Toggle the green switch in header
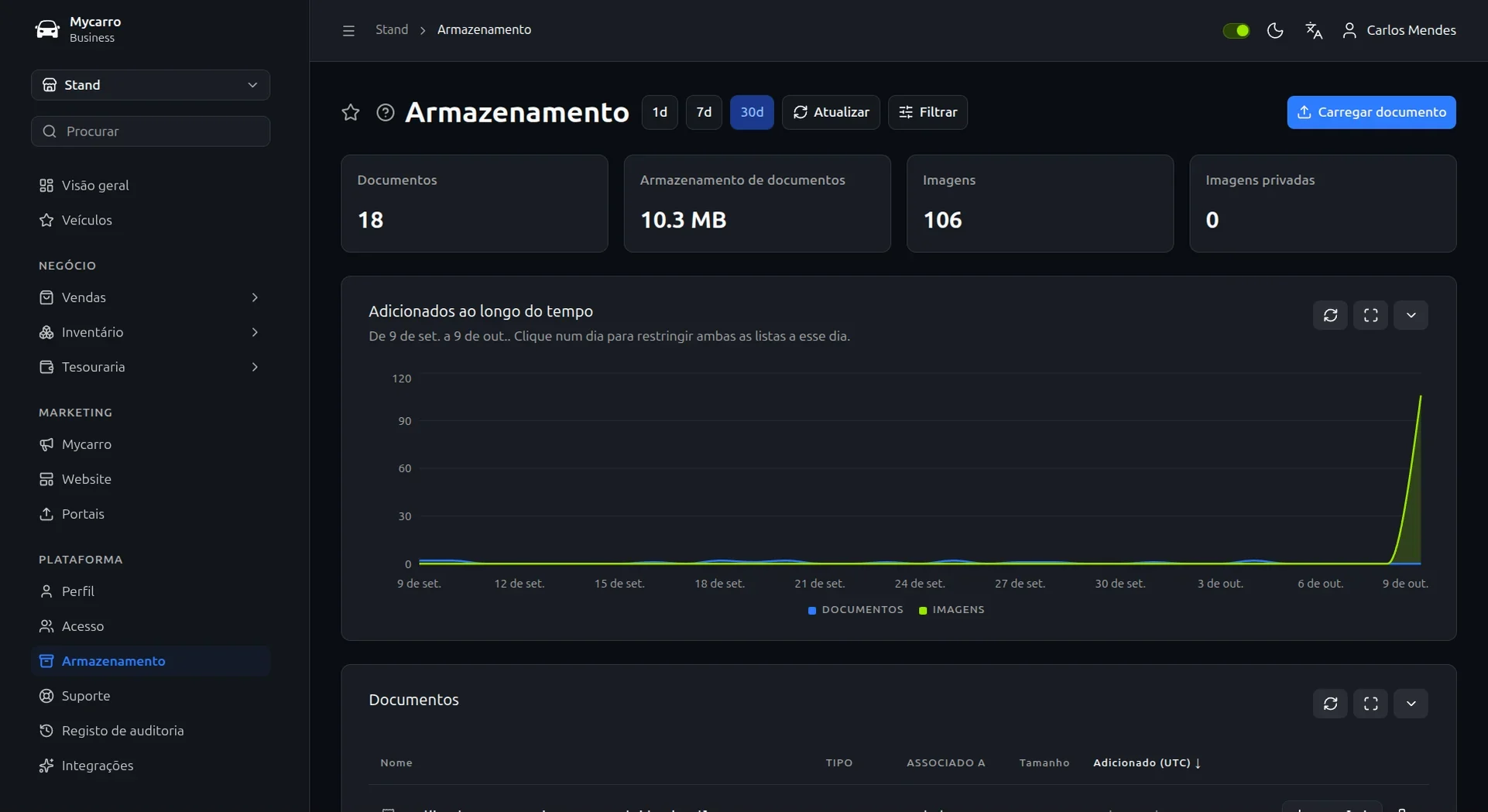The height and width of the screenshot is (812, 1488). 1236,30
